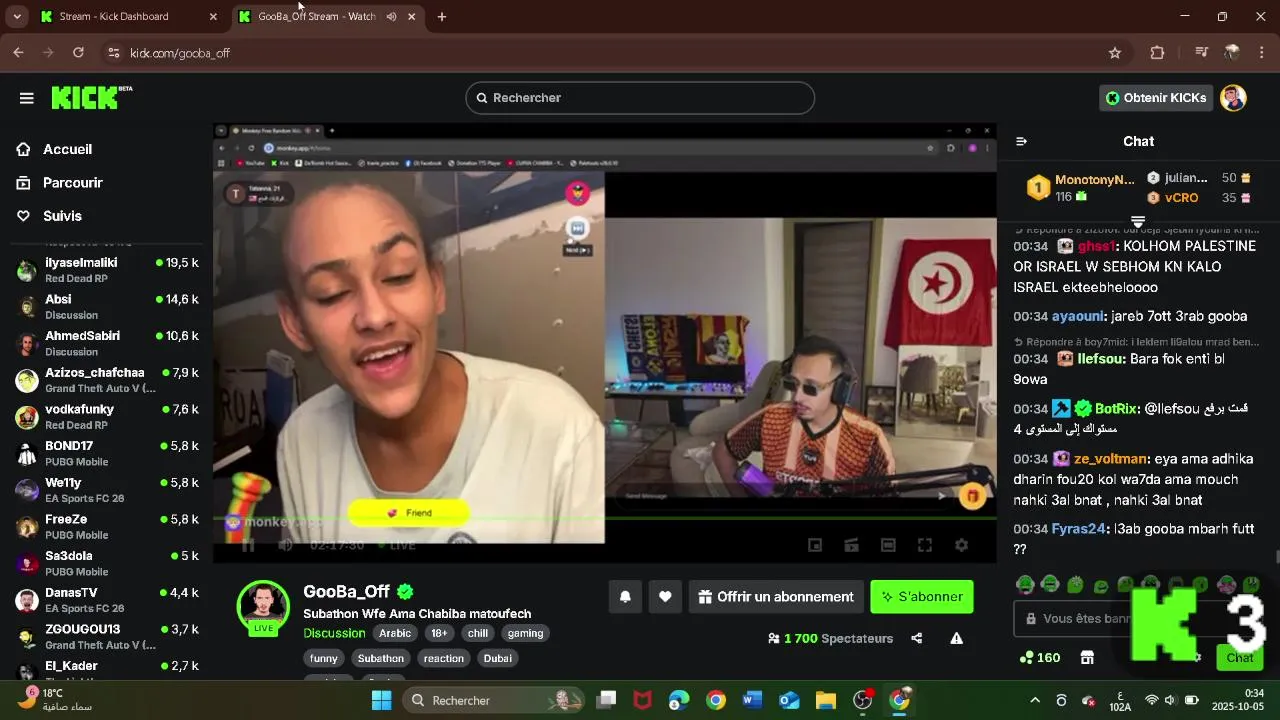Open Chrome three-dot menu
The height and width of the screenshot is (720, 1280).
tap(1261, 52)
